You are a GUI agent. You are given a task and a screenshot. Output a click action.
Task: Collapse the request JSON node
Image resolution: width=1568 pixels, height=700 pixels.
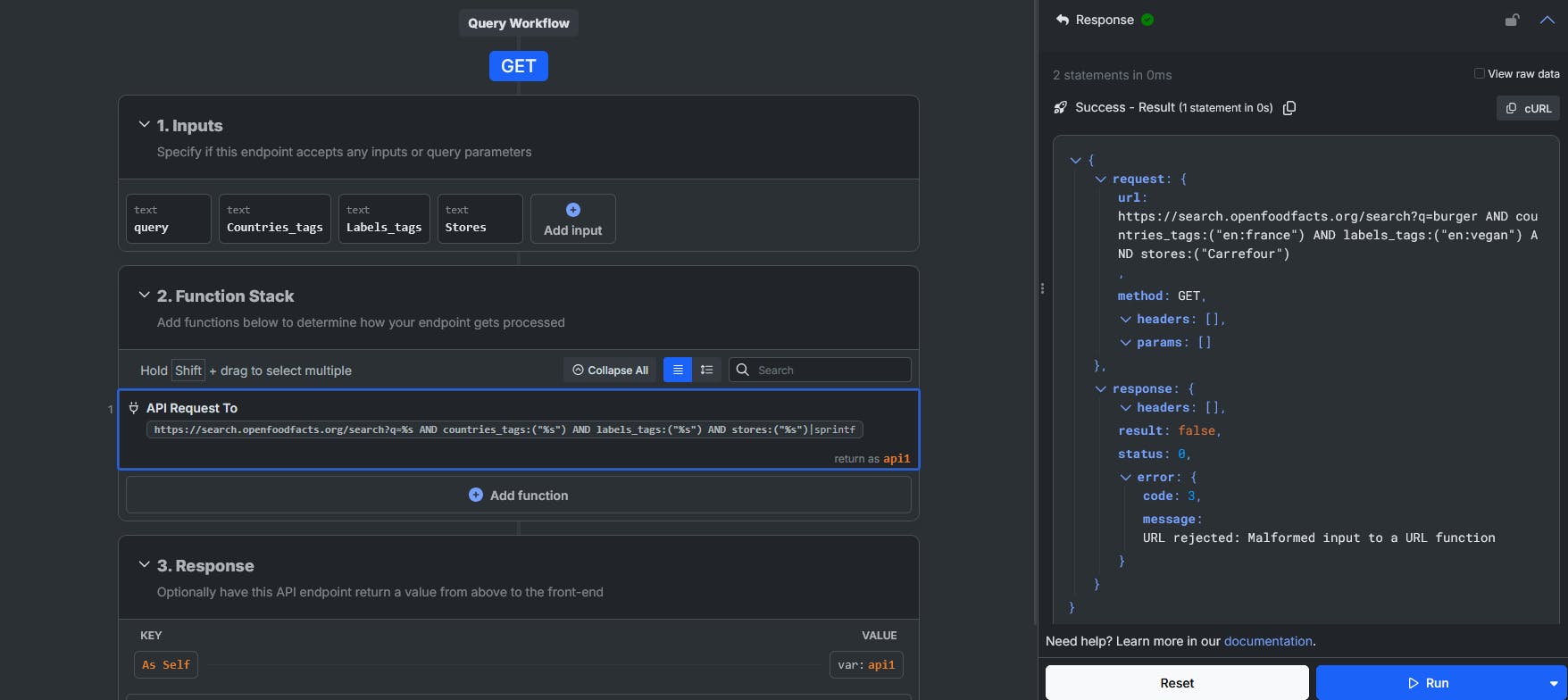(x=1100, y=179)
